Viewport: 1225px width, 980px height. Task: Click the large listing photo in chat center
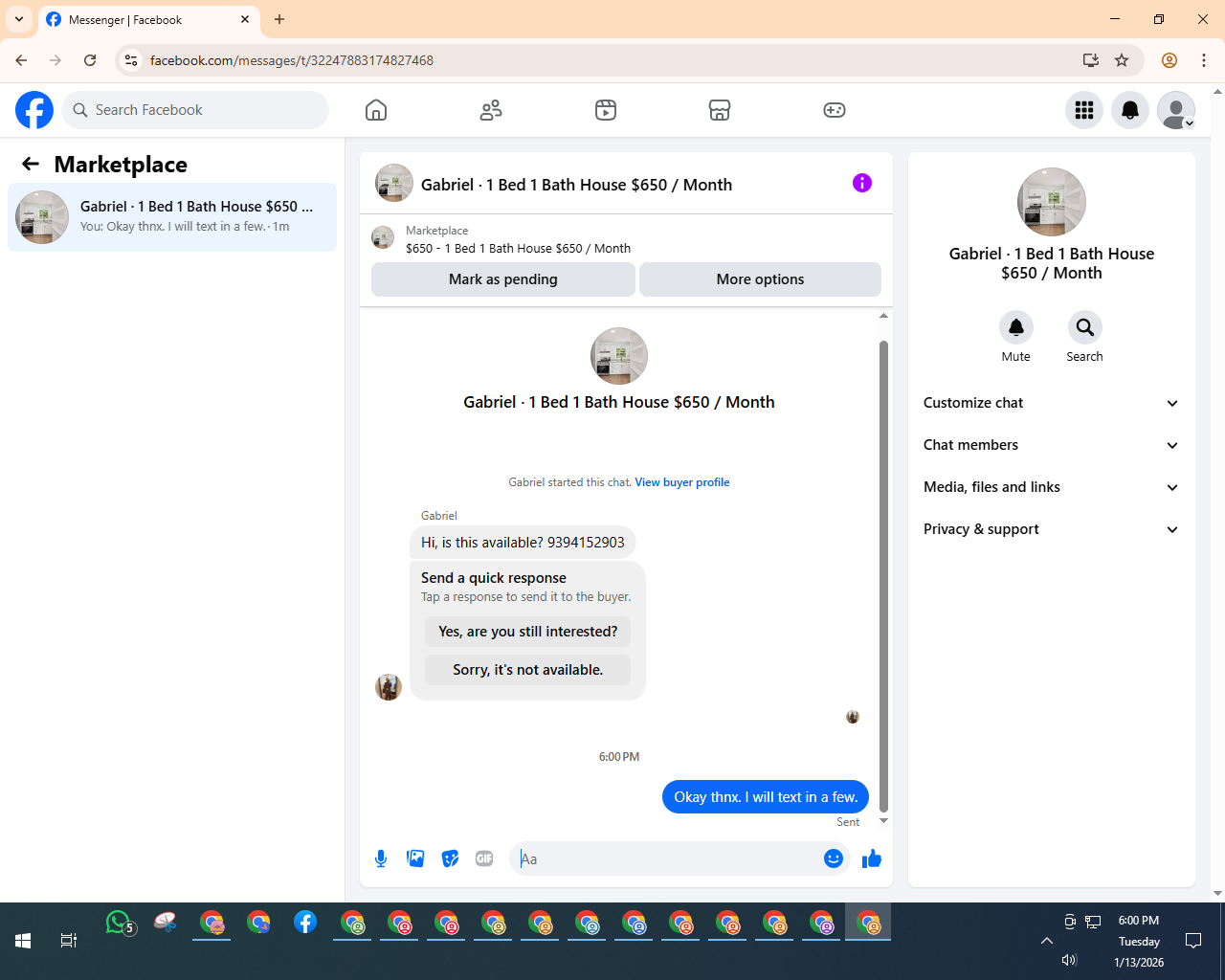pos(619,356)
